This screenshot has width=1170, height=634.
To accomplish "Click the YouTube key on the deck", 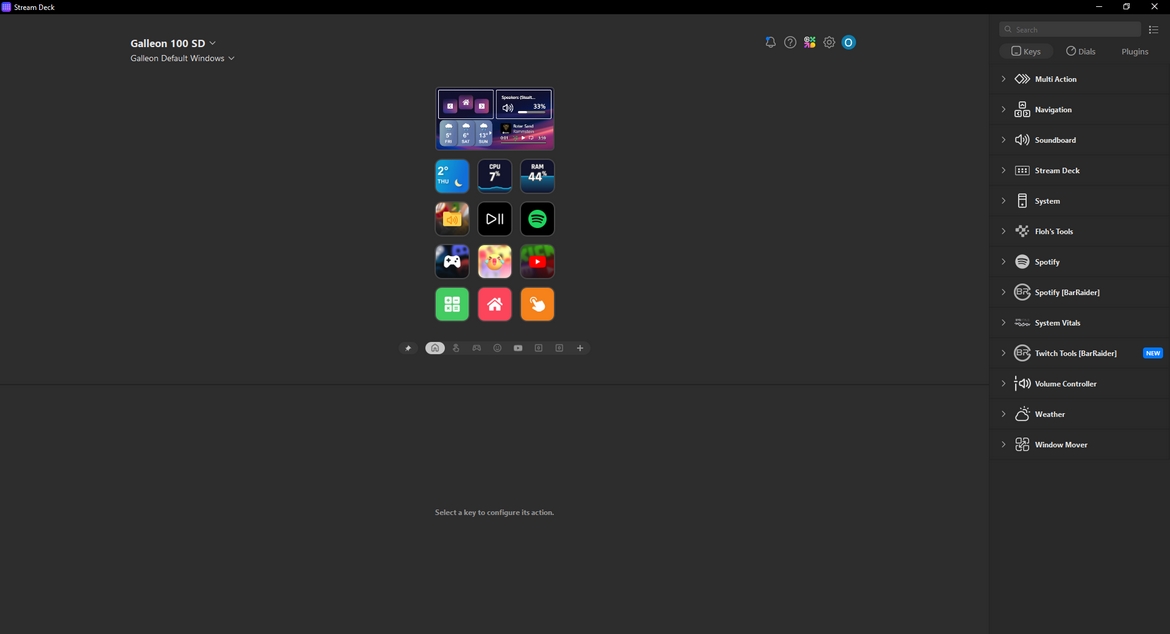I will point(537,262).
